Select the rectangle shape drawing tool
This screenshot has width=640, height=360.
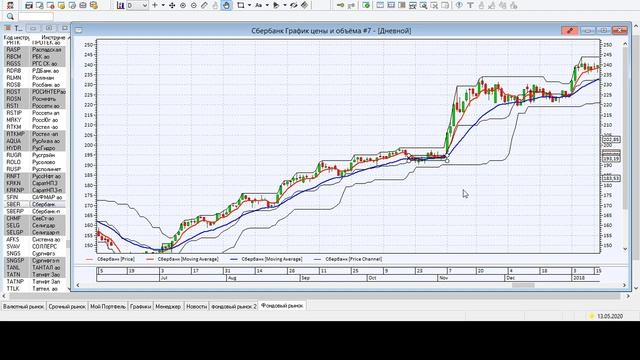241,5
